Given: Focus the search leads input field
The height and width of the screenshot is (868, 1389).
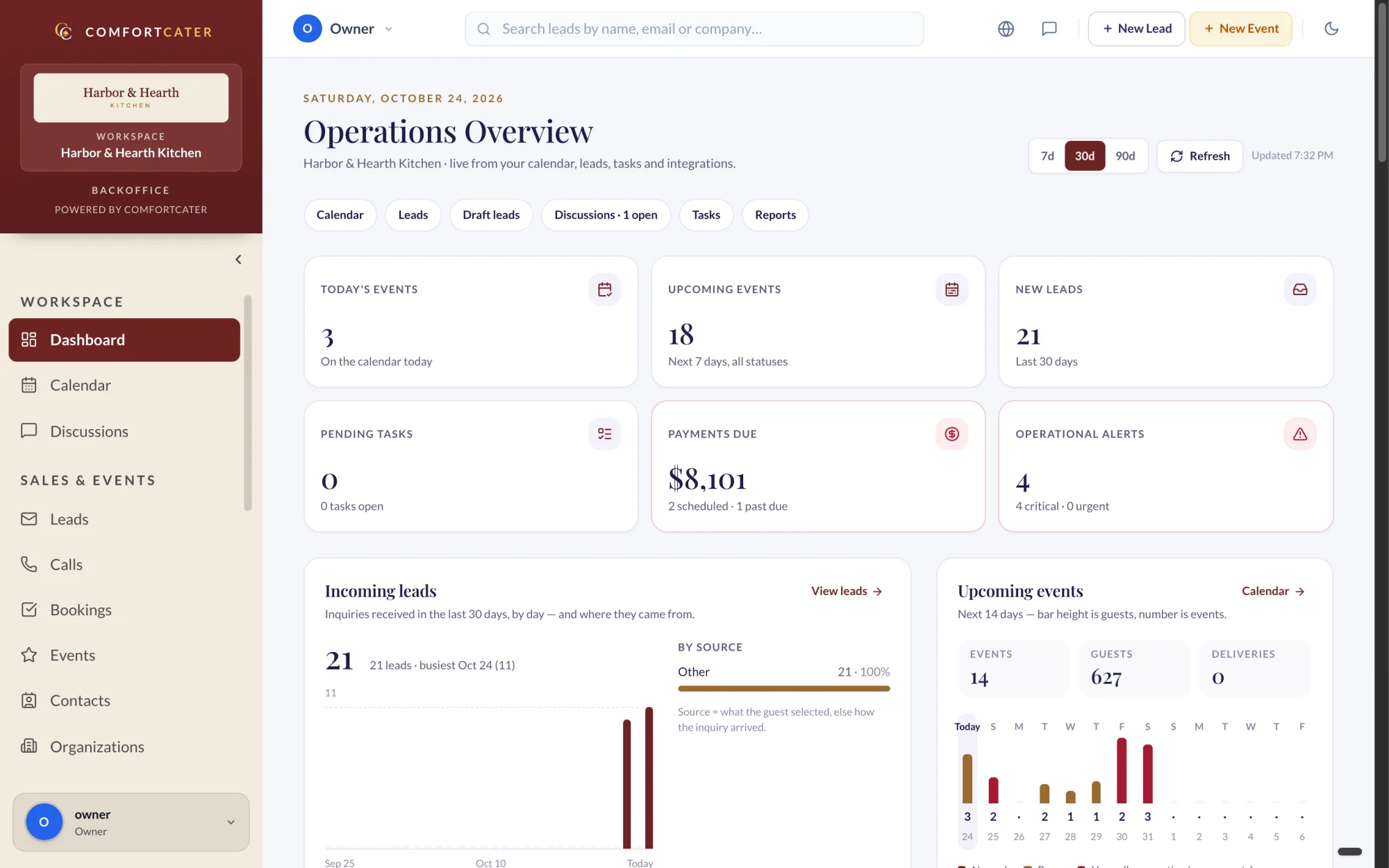Looking at the screenshot, I should (x=694, y=29).
